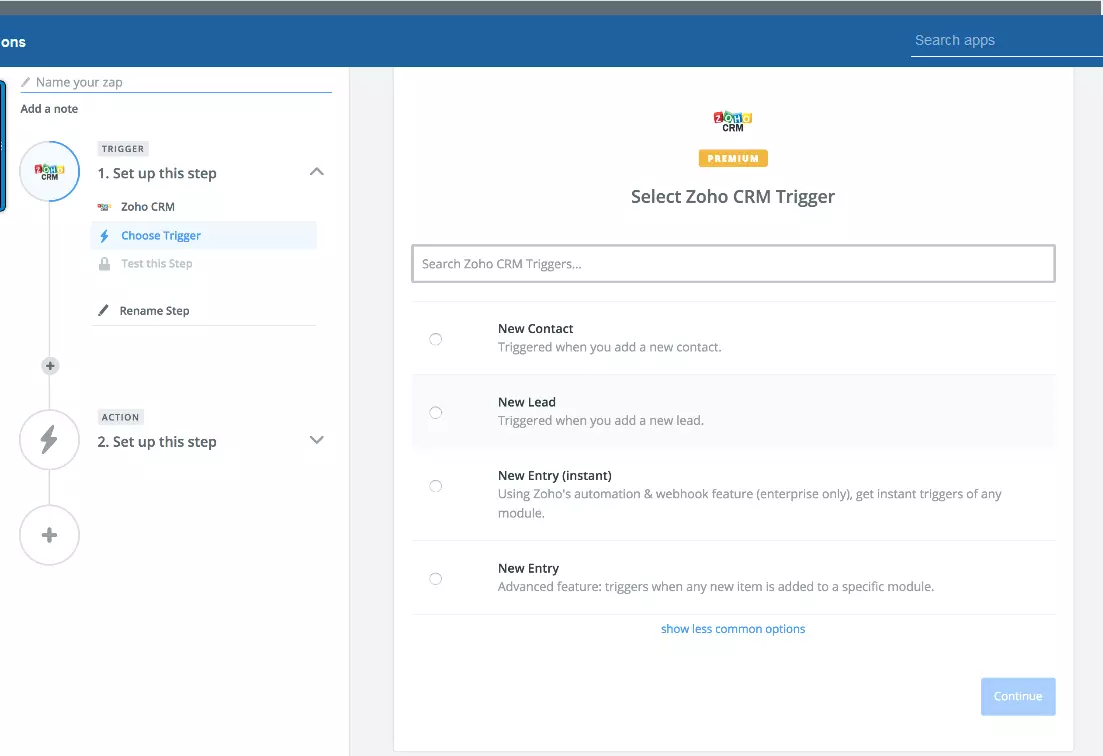Choose the New Entry (instant) radio option
Image resolution: width=1103 pixels, height=756 pixels.
point(435,486)
